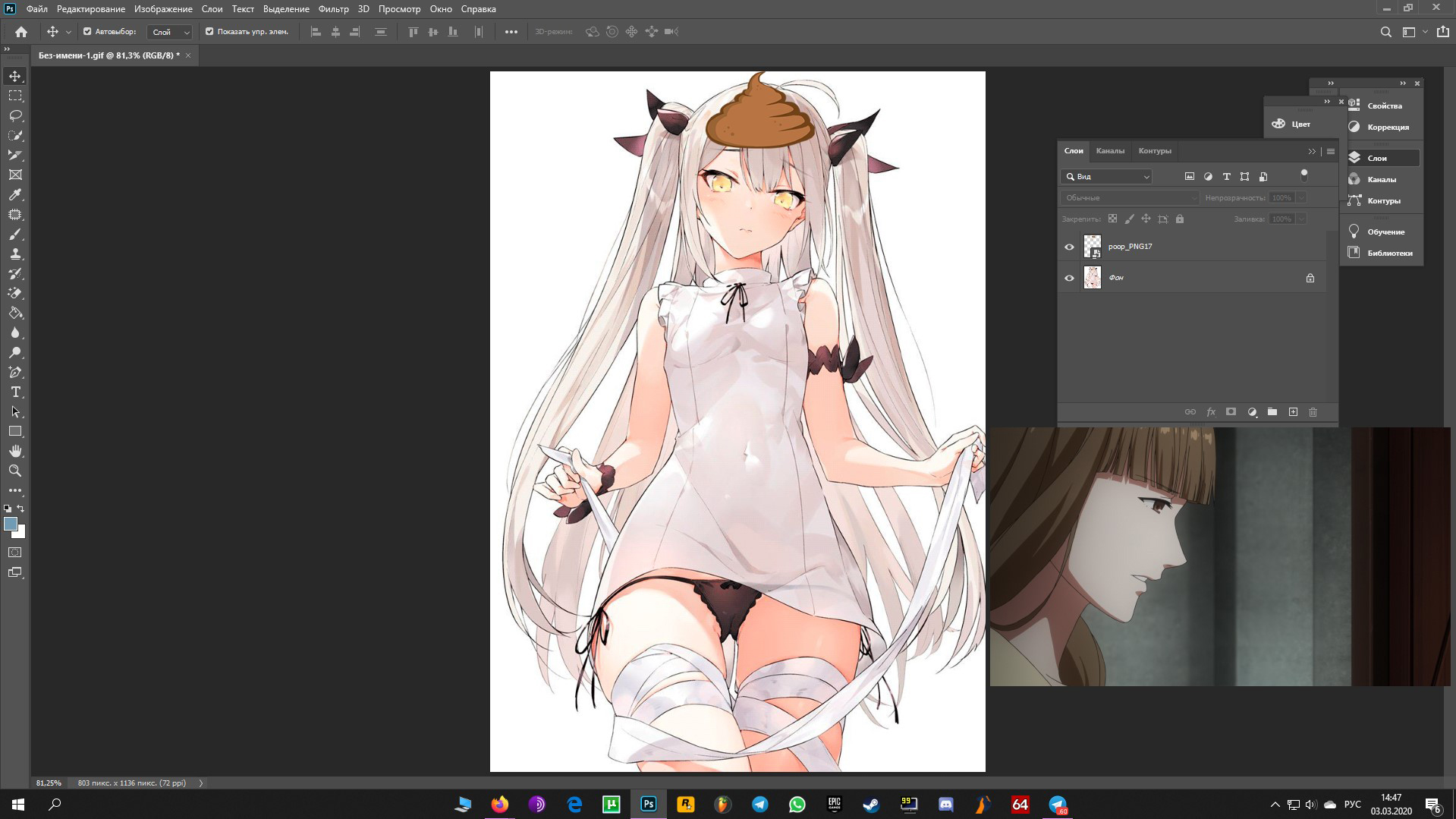Select the Move tool
Screen dimensions: 1456x819
pyautogui.click(x=15, y=76)
